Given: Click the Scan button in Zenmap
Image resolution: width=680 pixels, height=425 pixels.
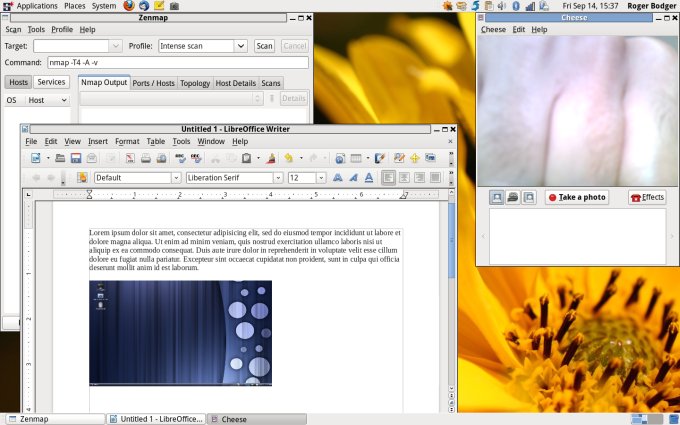Looking at the screenshot, I should [264, 46].
